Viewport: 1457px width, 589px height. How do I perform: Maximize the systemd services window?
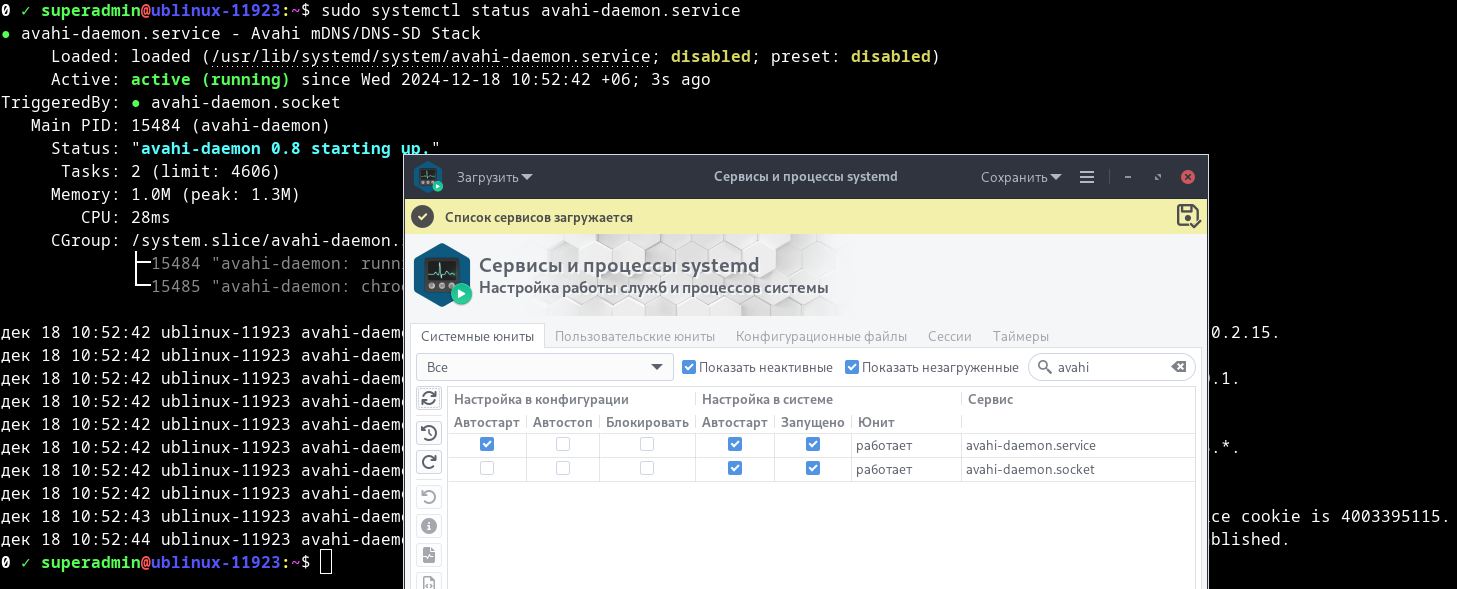click(1158, 177)
